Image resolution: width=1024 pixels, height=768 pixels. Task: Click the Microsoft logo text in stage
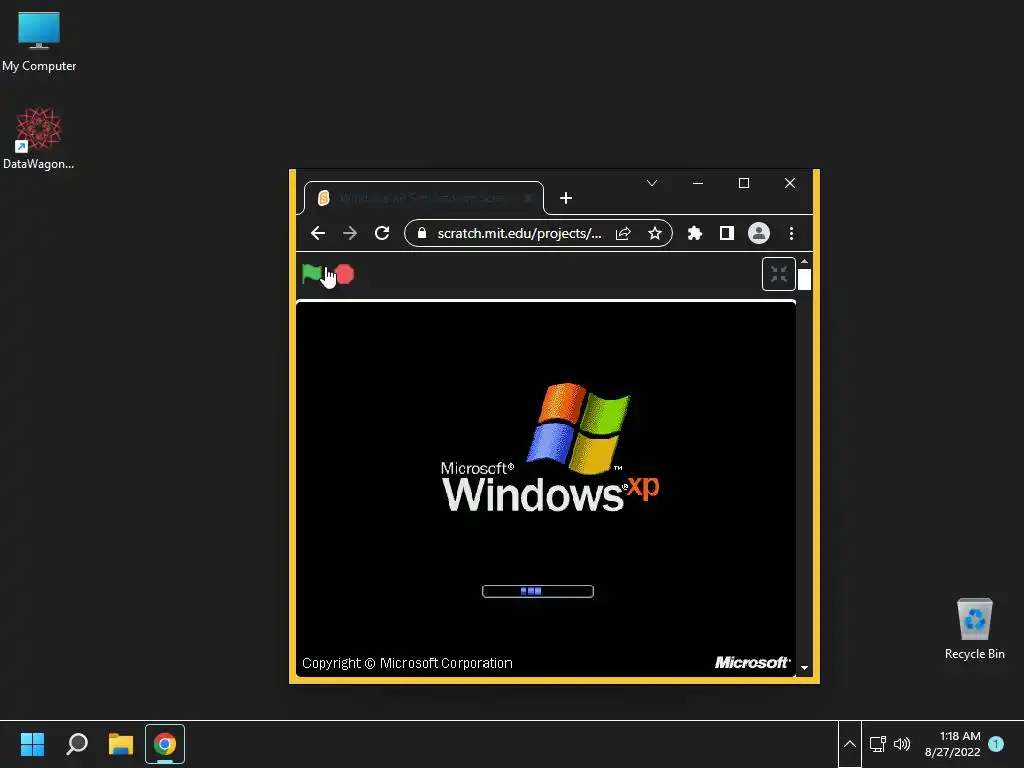click(x=752, y=663)
